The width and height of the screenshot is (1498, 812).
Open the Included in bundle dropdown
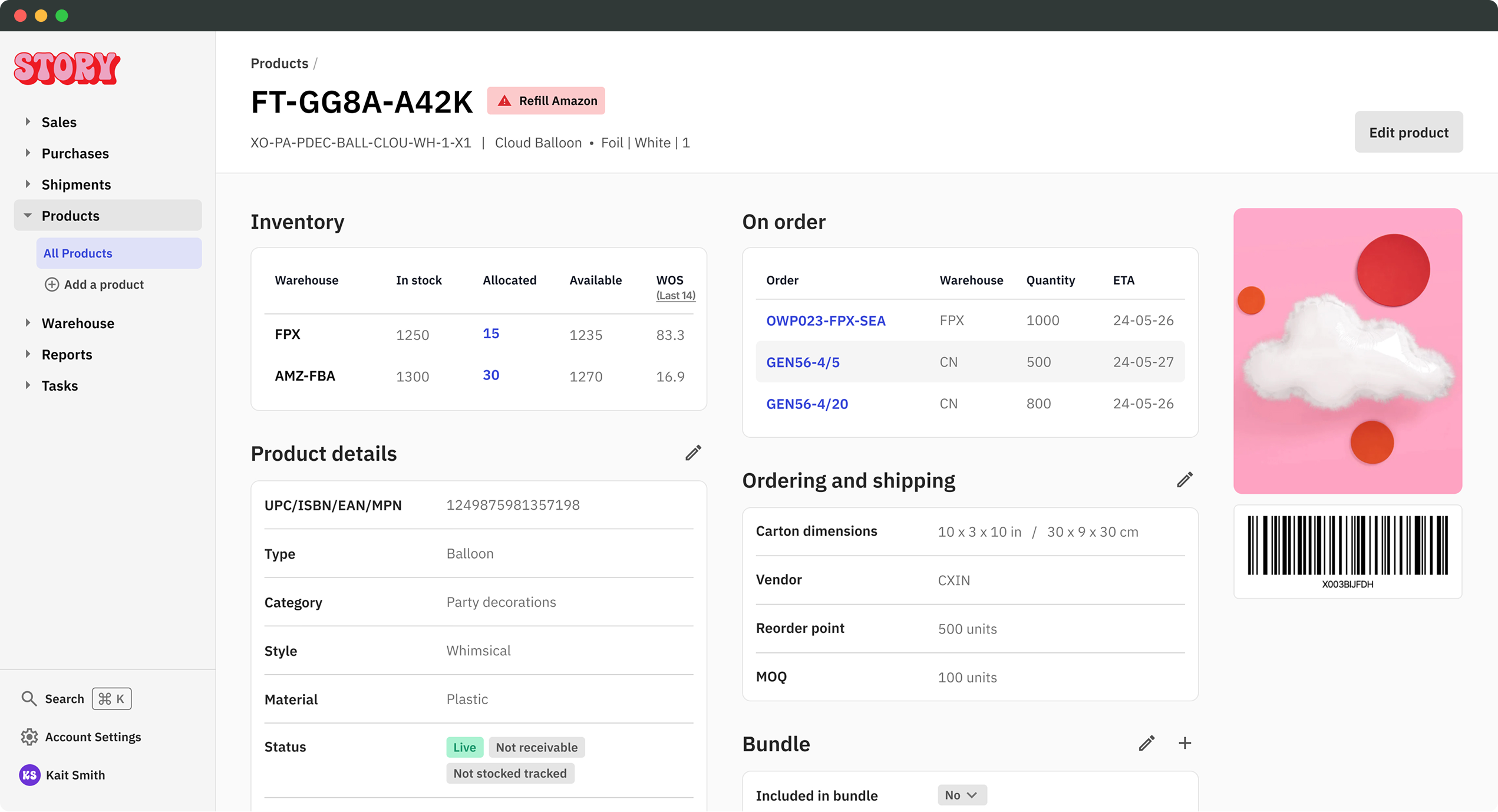coord(962,795)
